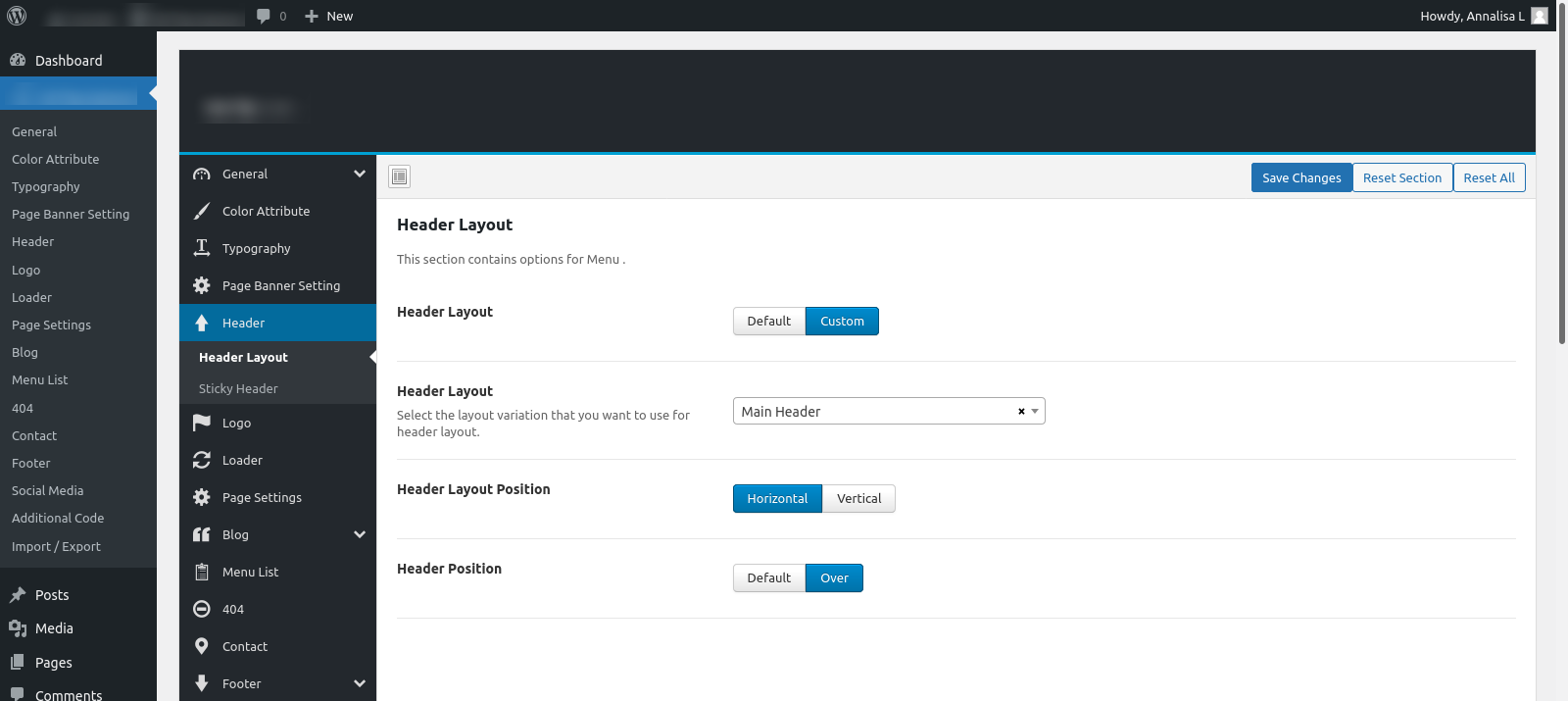This screenshot has width=1568, height=701.
Task: Click the Dashboard gauge icon
Action: click(18, 60)
